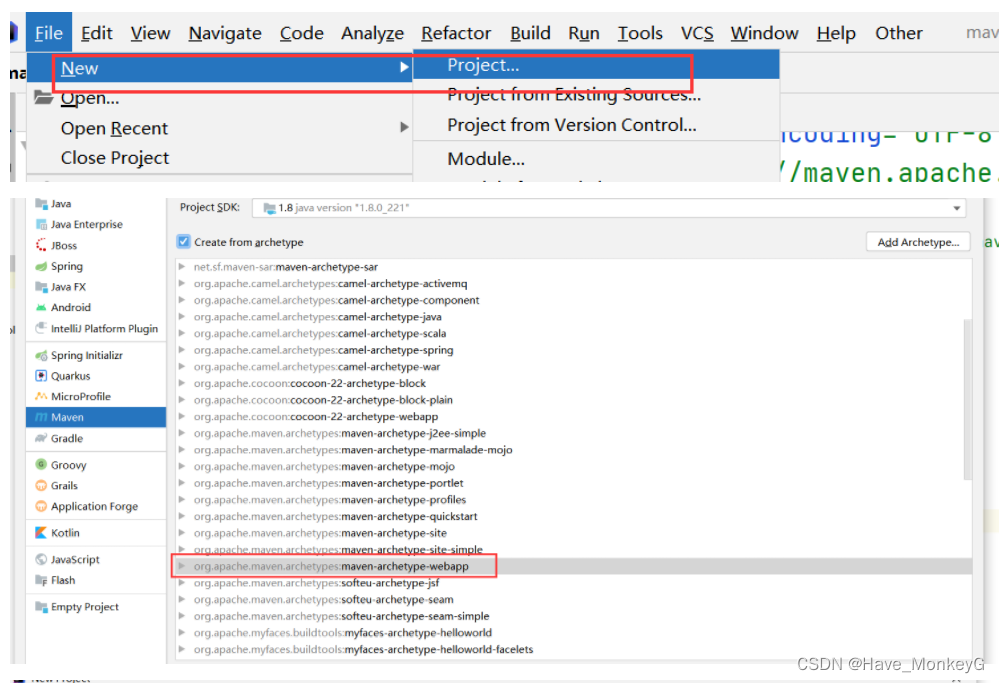Click the folder icon beside Open...
Image resolution: width=999 pixels, height=683 pixels.
pyautogui.click(x=43, y=97)
